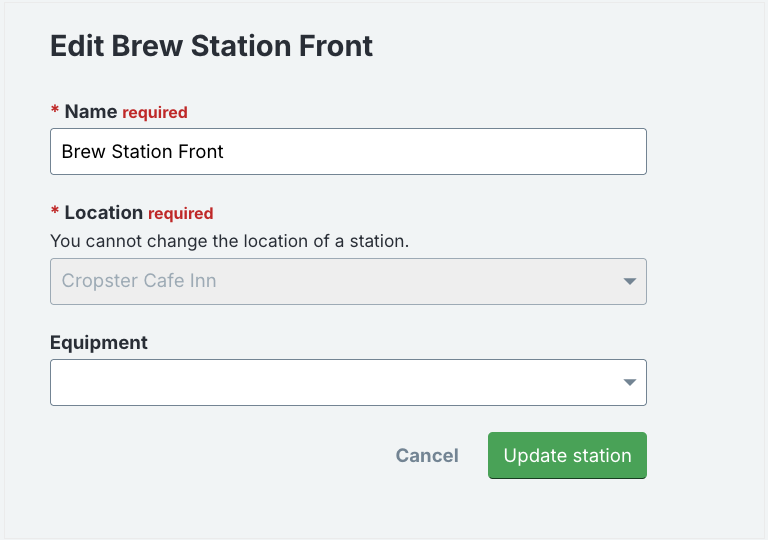Click the disabled Location dropdown arrow
This screenshot has height=540, width=768.
tap(629, 281)
